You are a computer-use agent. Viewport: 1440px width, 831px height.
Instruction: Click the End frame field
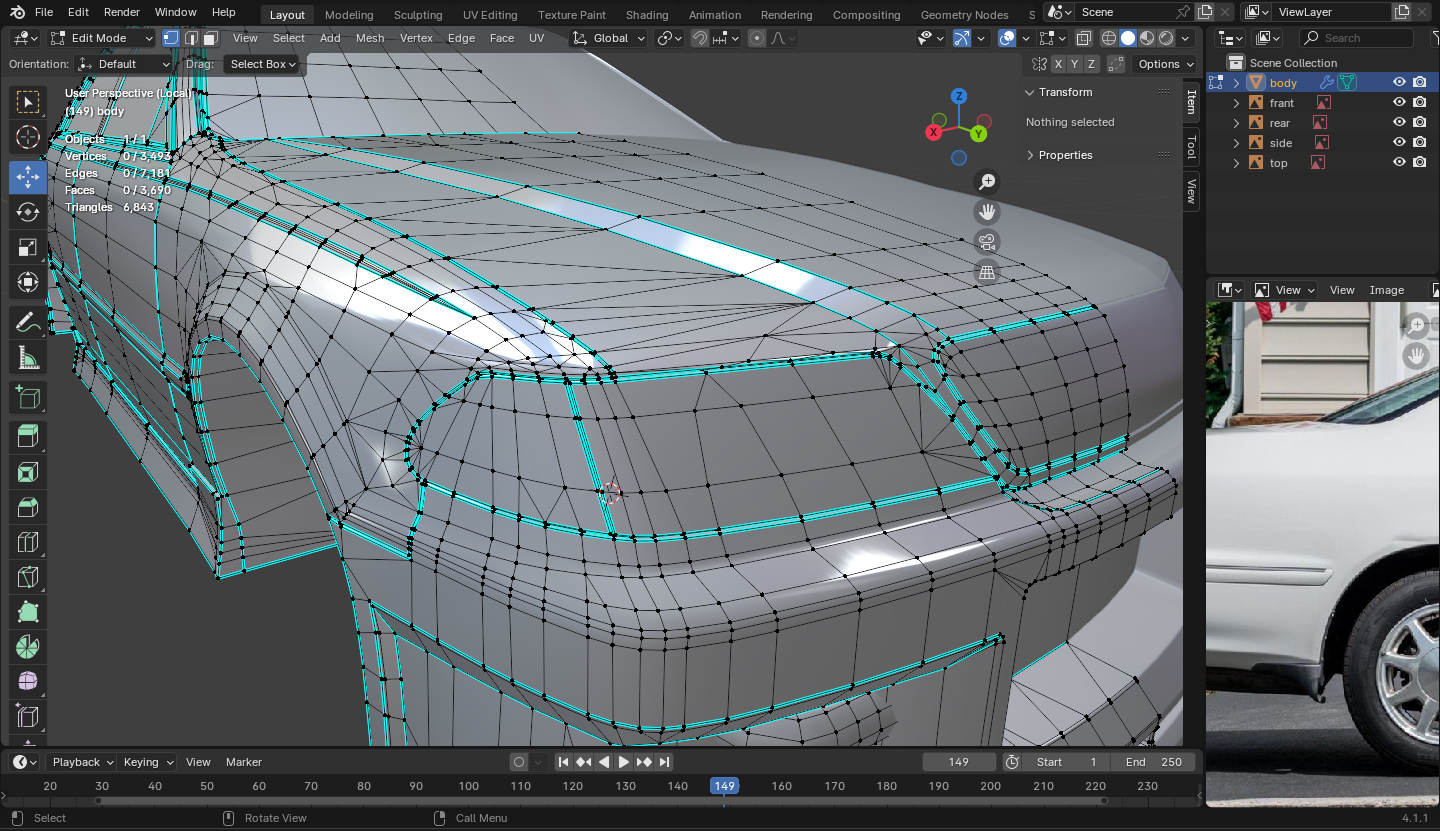pos(1154,762)
